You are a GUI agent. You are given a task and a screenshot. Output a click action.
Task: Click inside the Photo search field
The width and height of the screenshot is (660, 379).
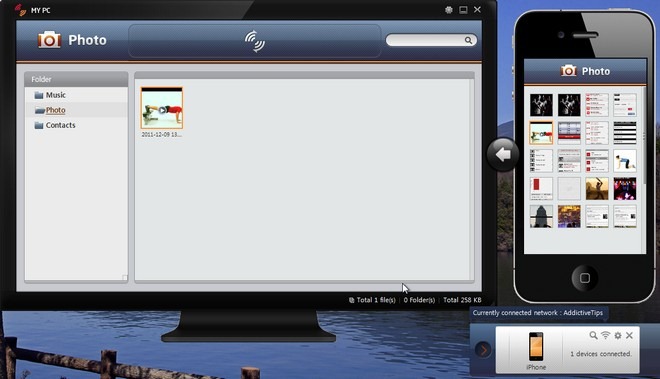[431, 40]
